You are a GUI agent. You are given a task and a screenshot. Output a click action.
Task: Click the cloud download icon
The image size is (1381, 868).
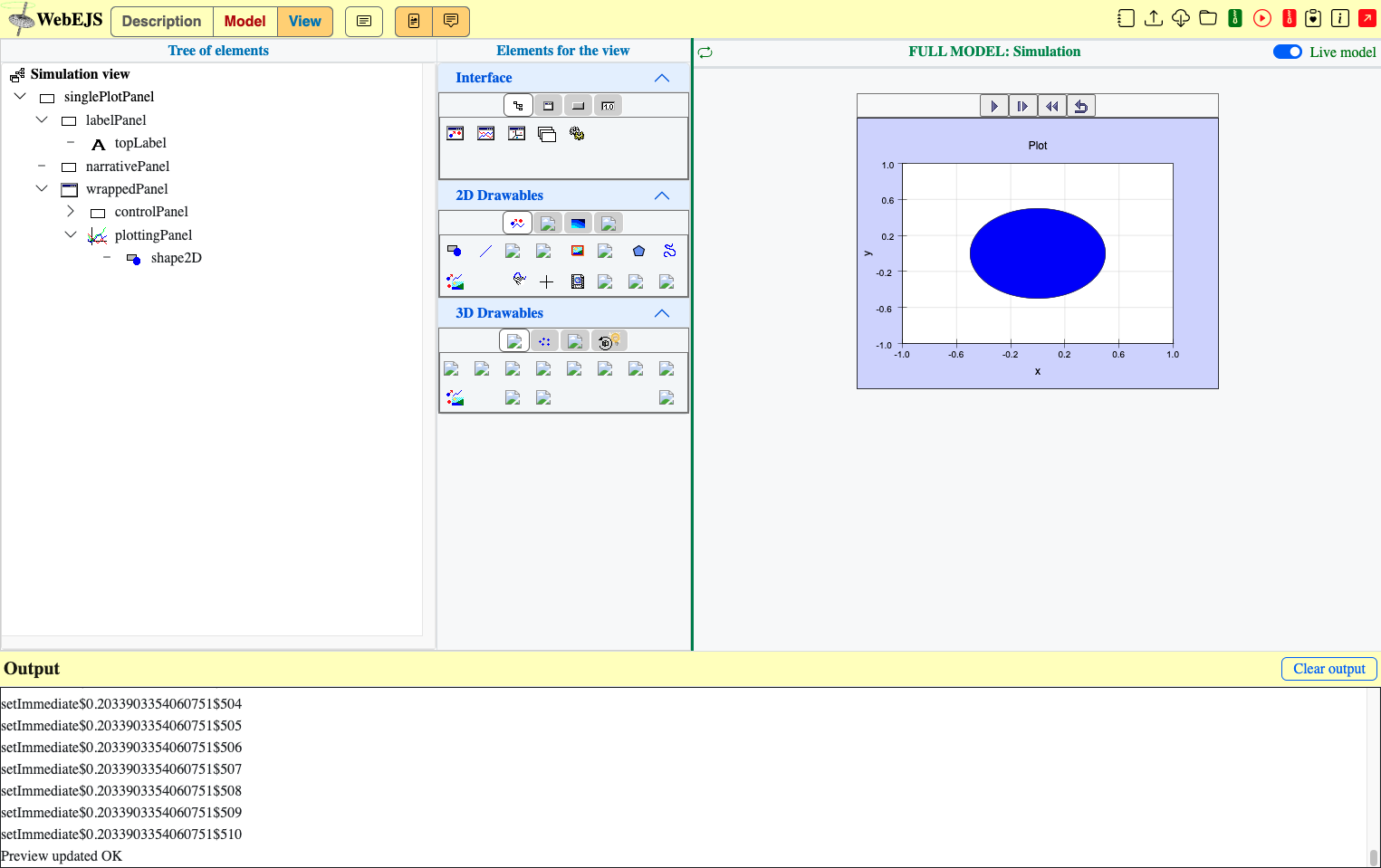pos(1180,18)
